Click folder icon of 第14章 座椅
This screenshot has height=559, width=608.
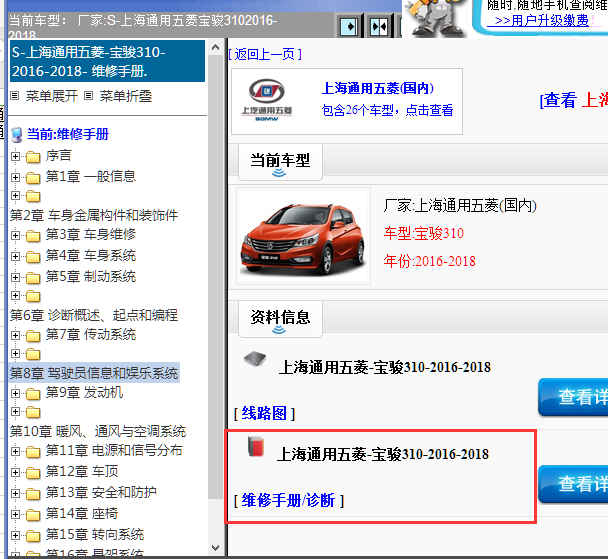point(33,514)
